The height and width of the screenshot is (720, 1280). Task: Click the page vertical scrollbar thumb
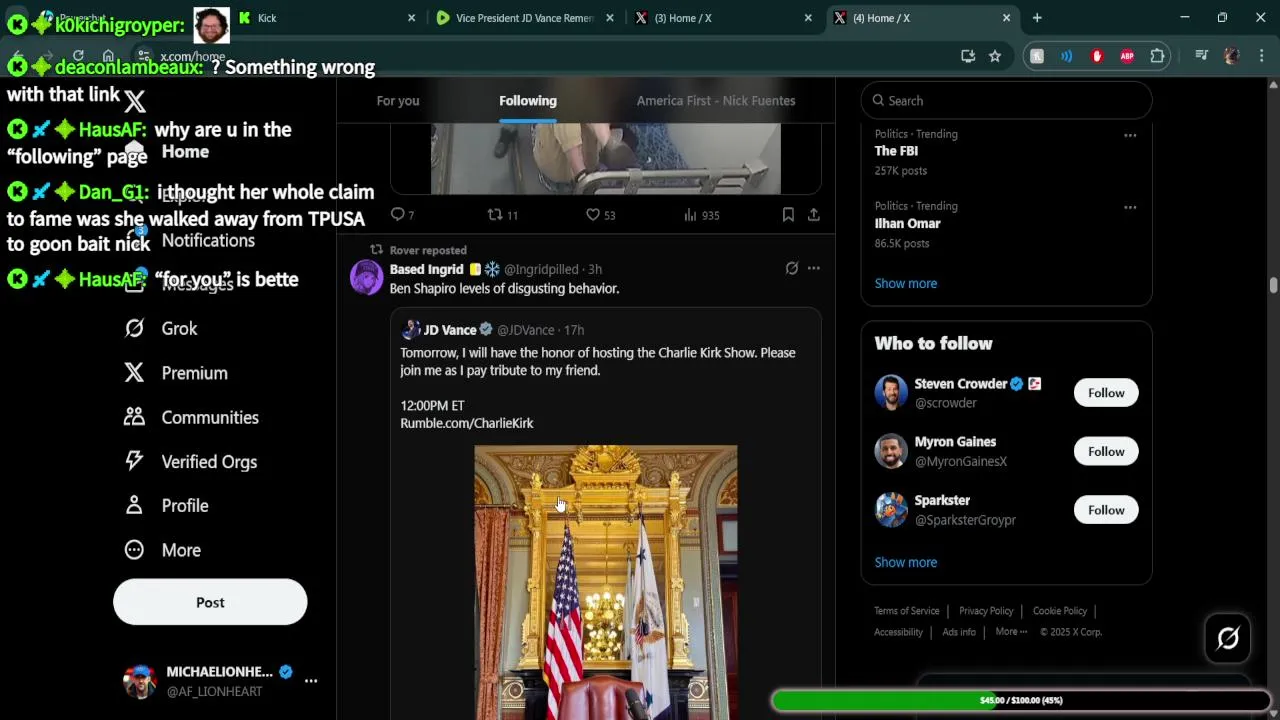[1273, 284]
